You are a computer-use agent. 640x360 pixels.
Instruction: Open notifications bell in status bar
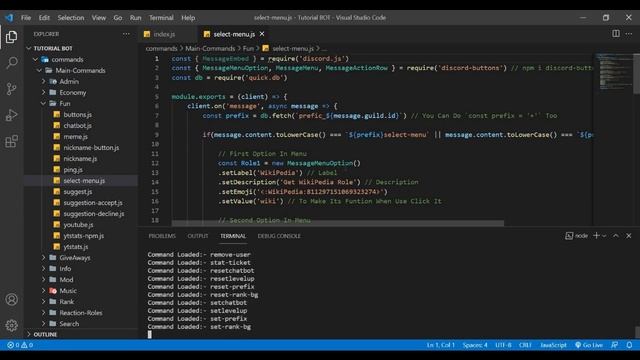(x=629, y=345)
